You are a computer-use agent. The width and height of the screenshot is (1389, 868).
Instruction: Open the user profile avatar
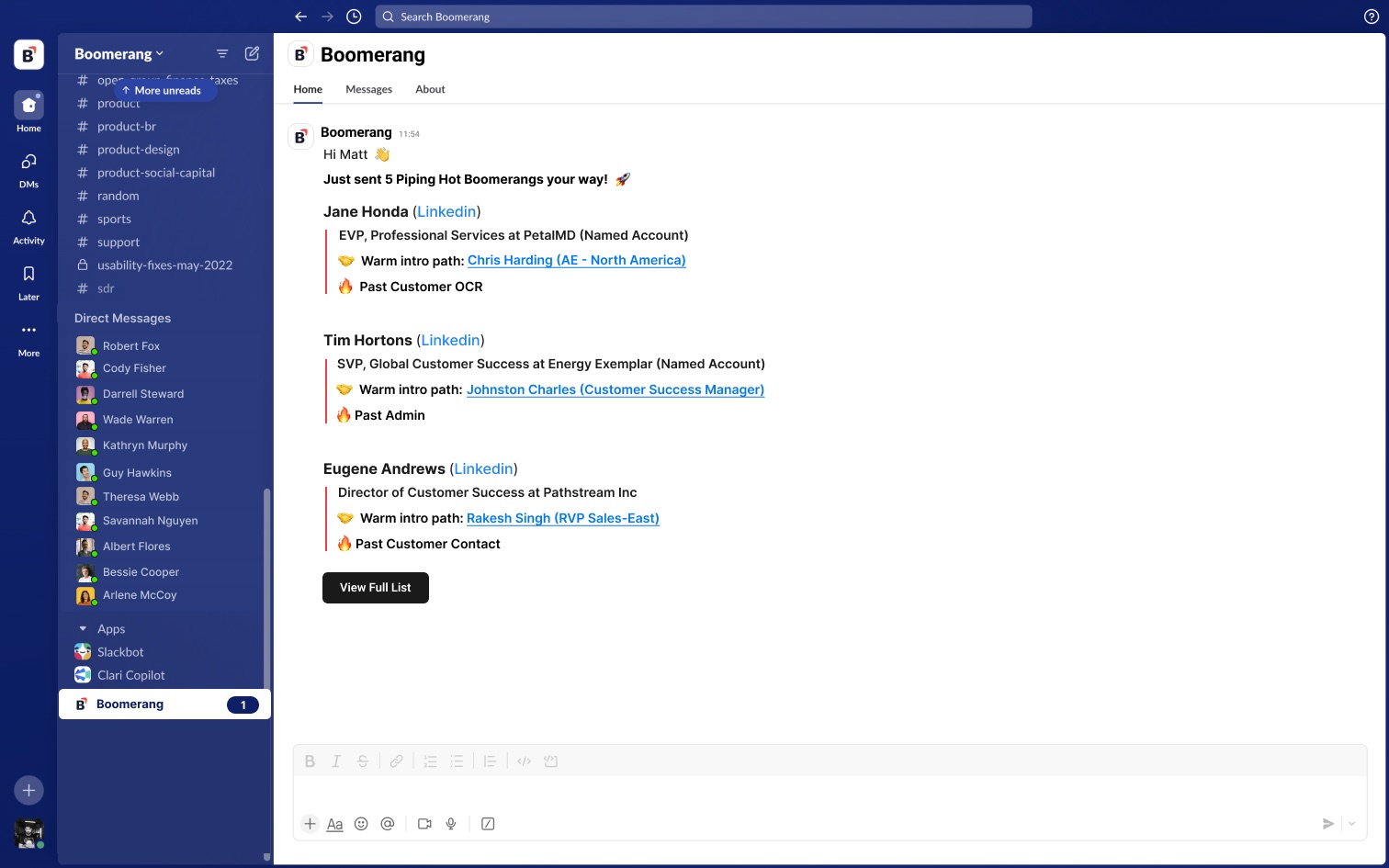click(x=28, y=833)
